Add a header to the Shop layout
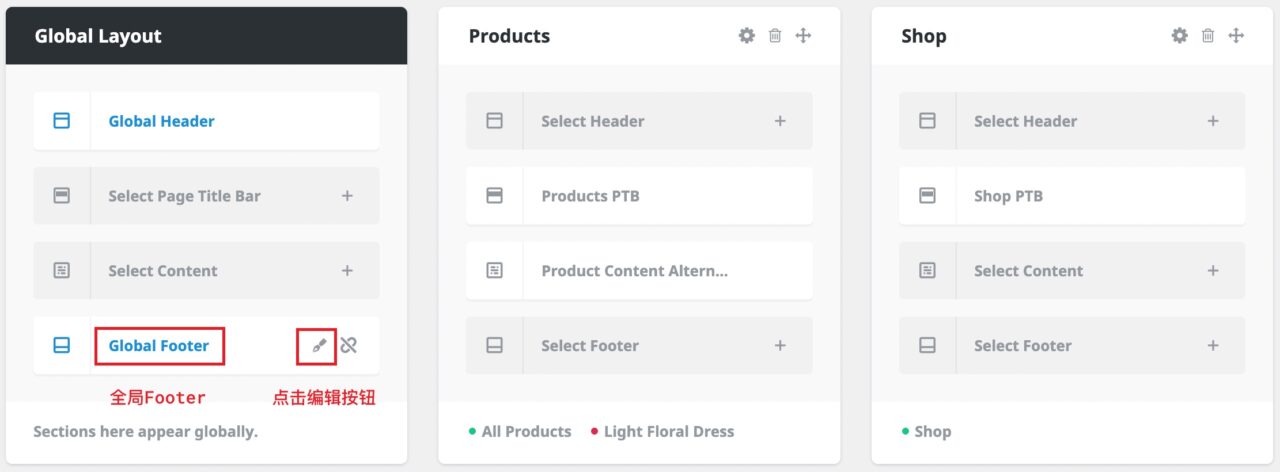 (x=1213, y=121)
